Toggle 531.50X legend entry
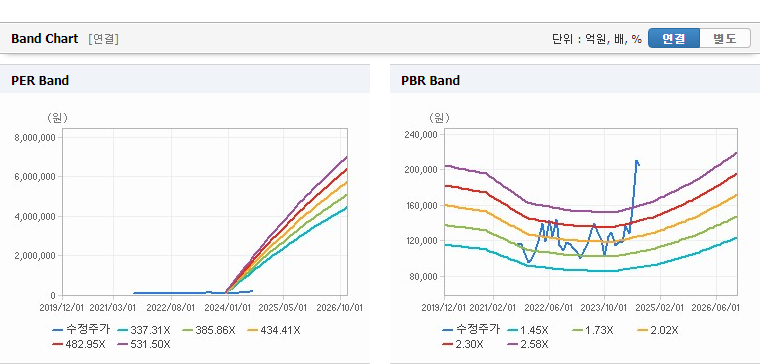The image size is (760, 364). coord(144,344)
